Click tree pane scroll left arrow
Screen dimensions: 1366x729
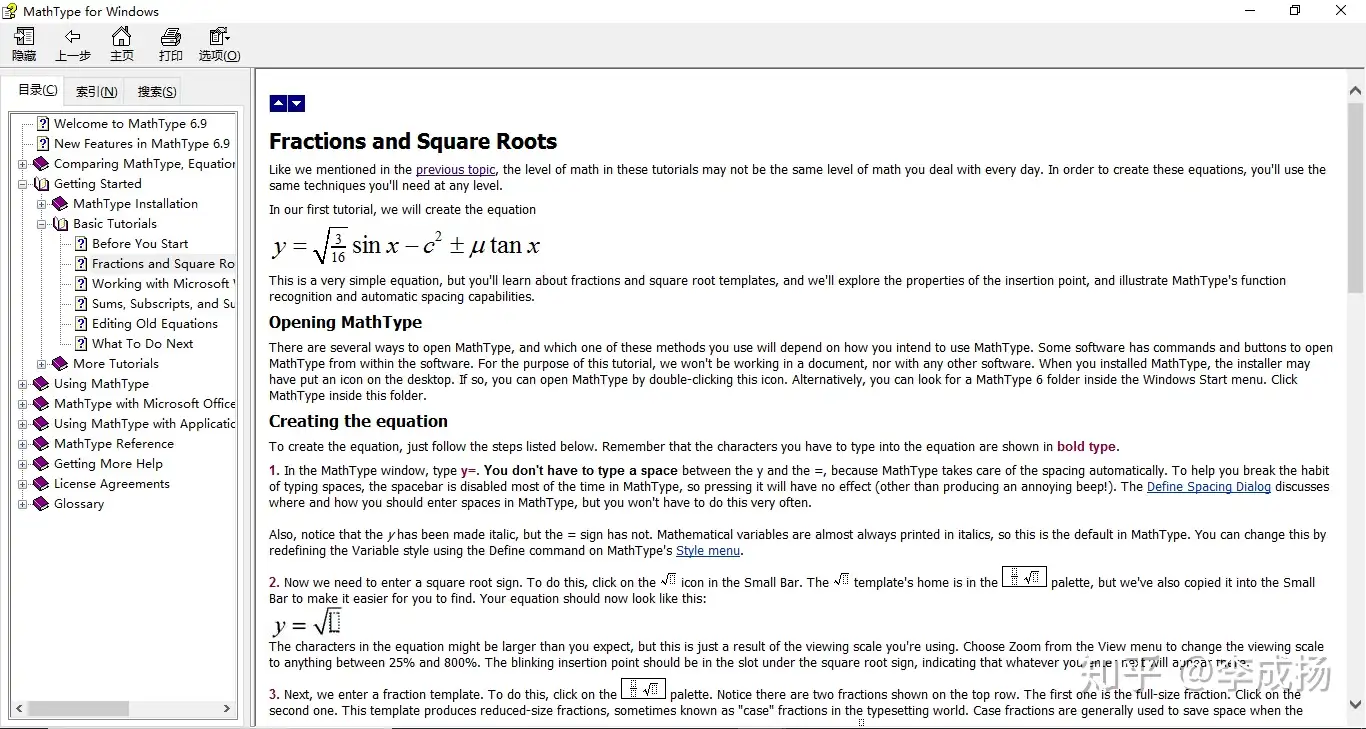(x=18, y=708)
